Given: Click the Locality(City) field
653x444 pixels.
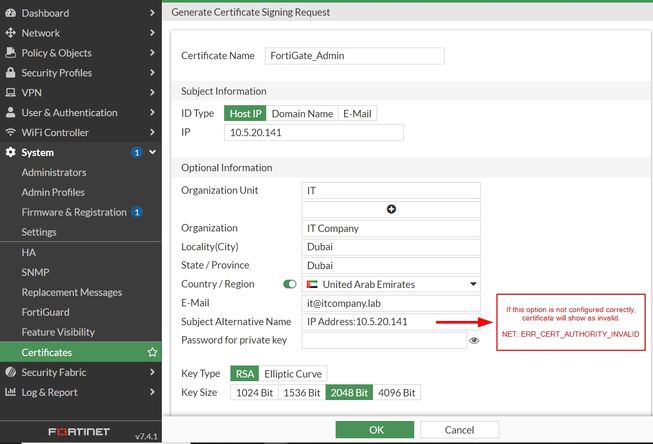Looking at the screenshot, I should click(x=391, y=247).
